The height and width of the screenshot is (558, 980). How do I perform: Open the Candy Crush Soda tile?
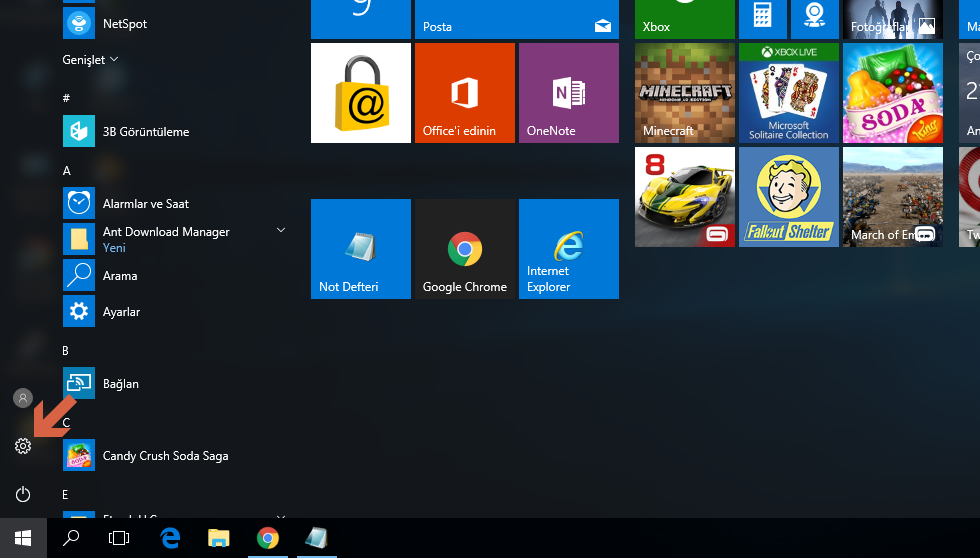[892, 93]
